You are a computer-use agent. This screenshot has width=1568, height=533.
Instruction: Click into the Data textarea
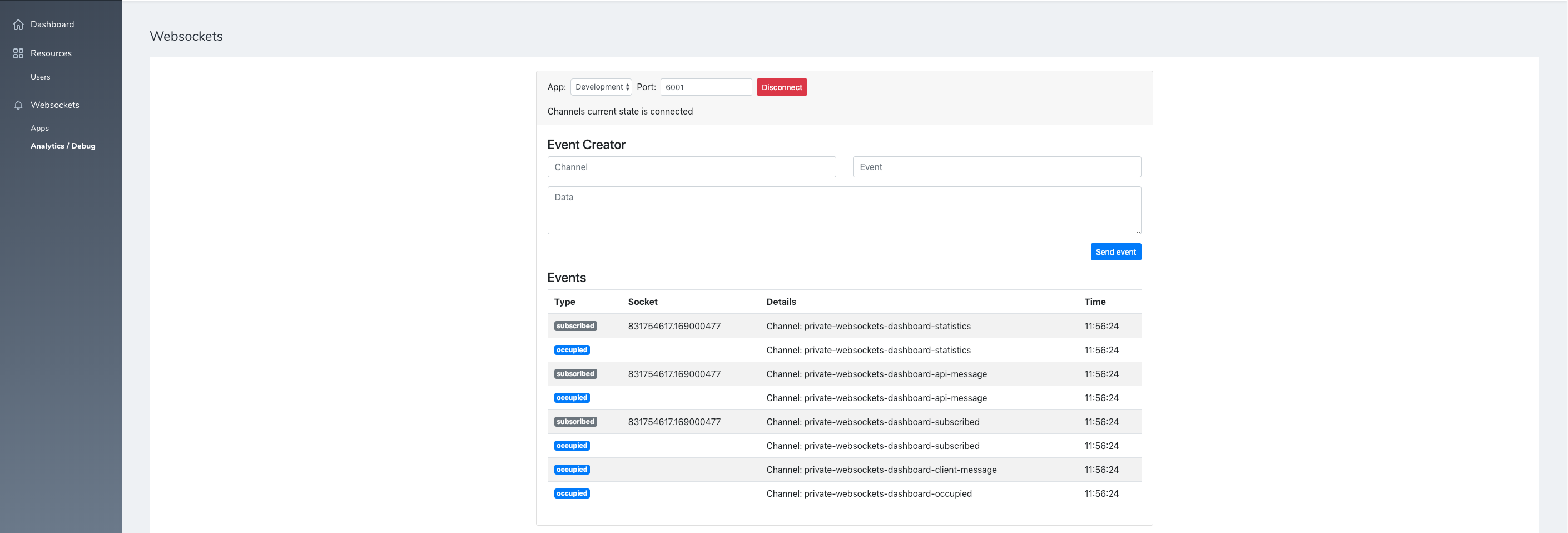click(x=843, y=210)
